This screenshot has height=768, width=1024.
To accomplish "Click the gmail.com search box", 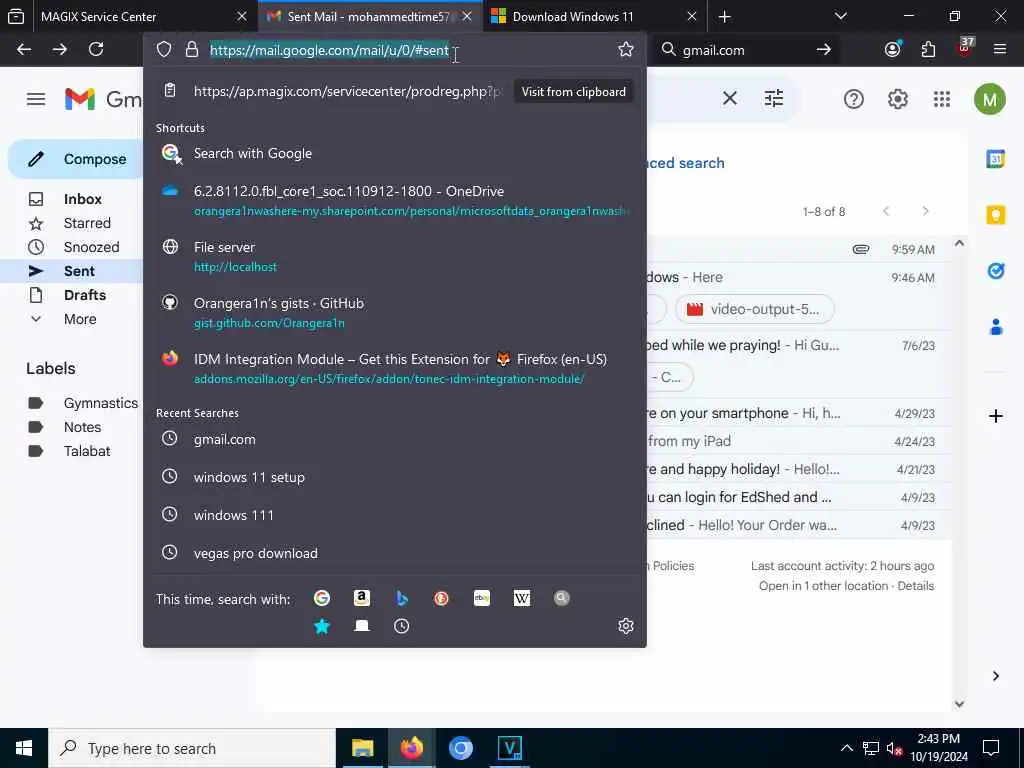I will point(744,50).
